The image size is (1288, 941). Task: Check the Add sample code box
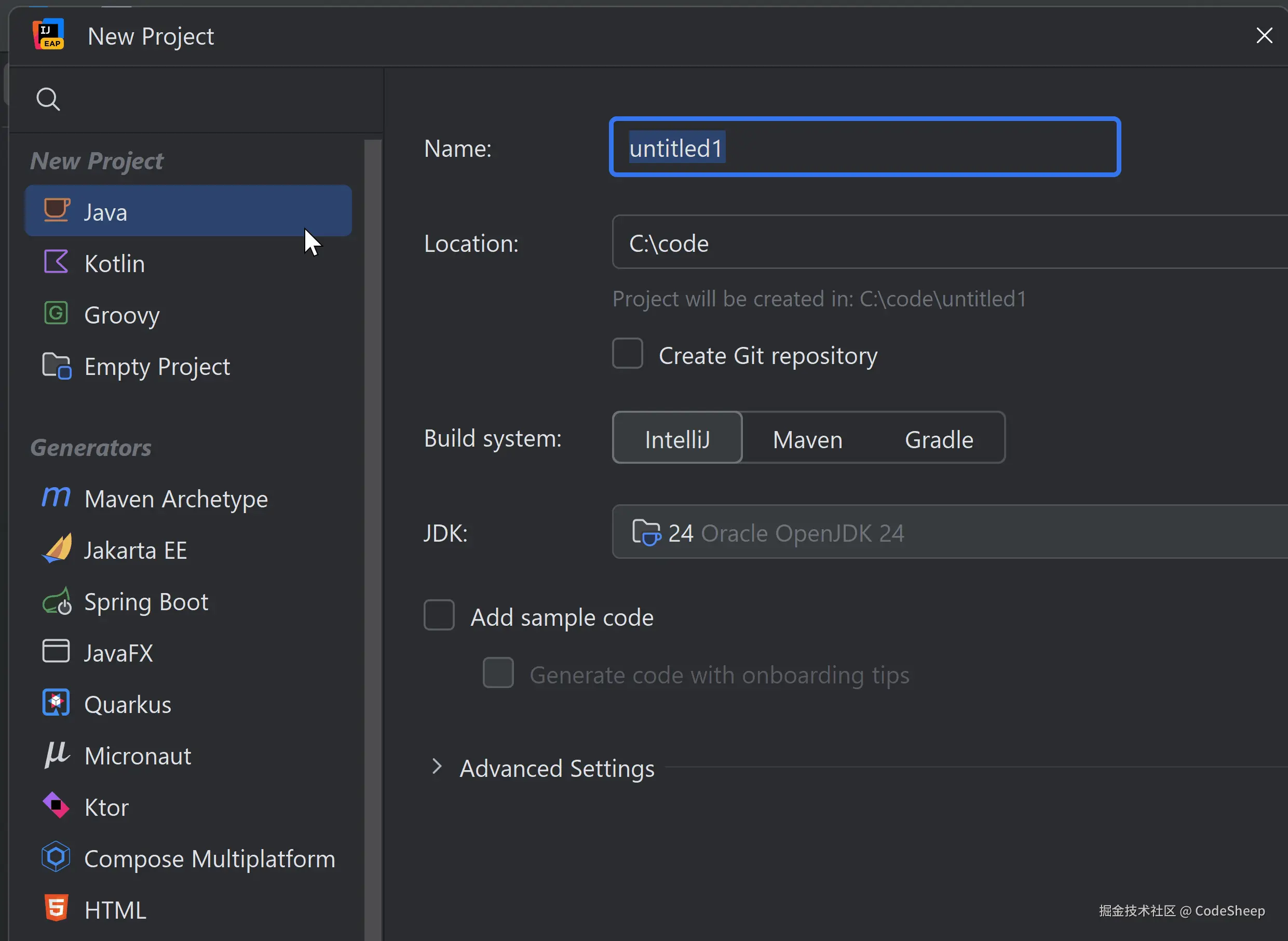[439, 616]
